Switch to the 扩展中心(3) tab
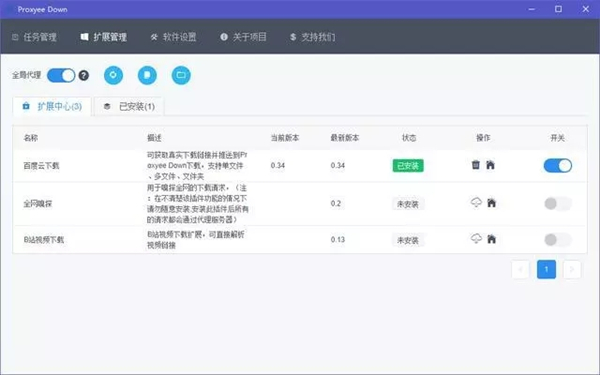The width and height of the screenshot is (600, 375). tap(52, 106)
